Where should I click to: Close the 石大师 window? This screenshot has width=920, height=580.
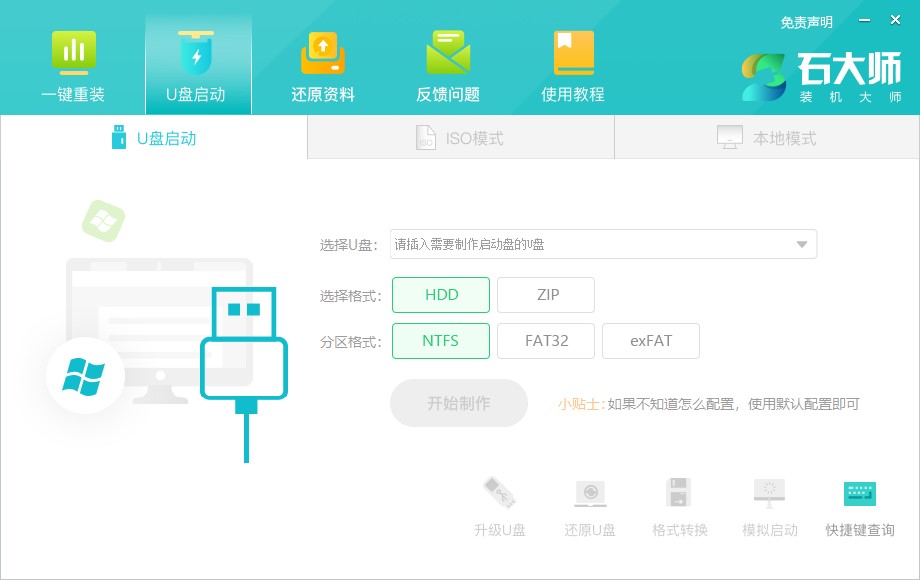click(895, 21)
